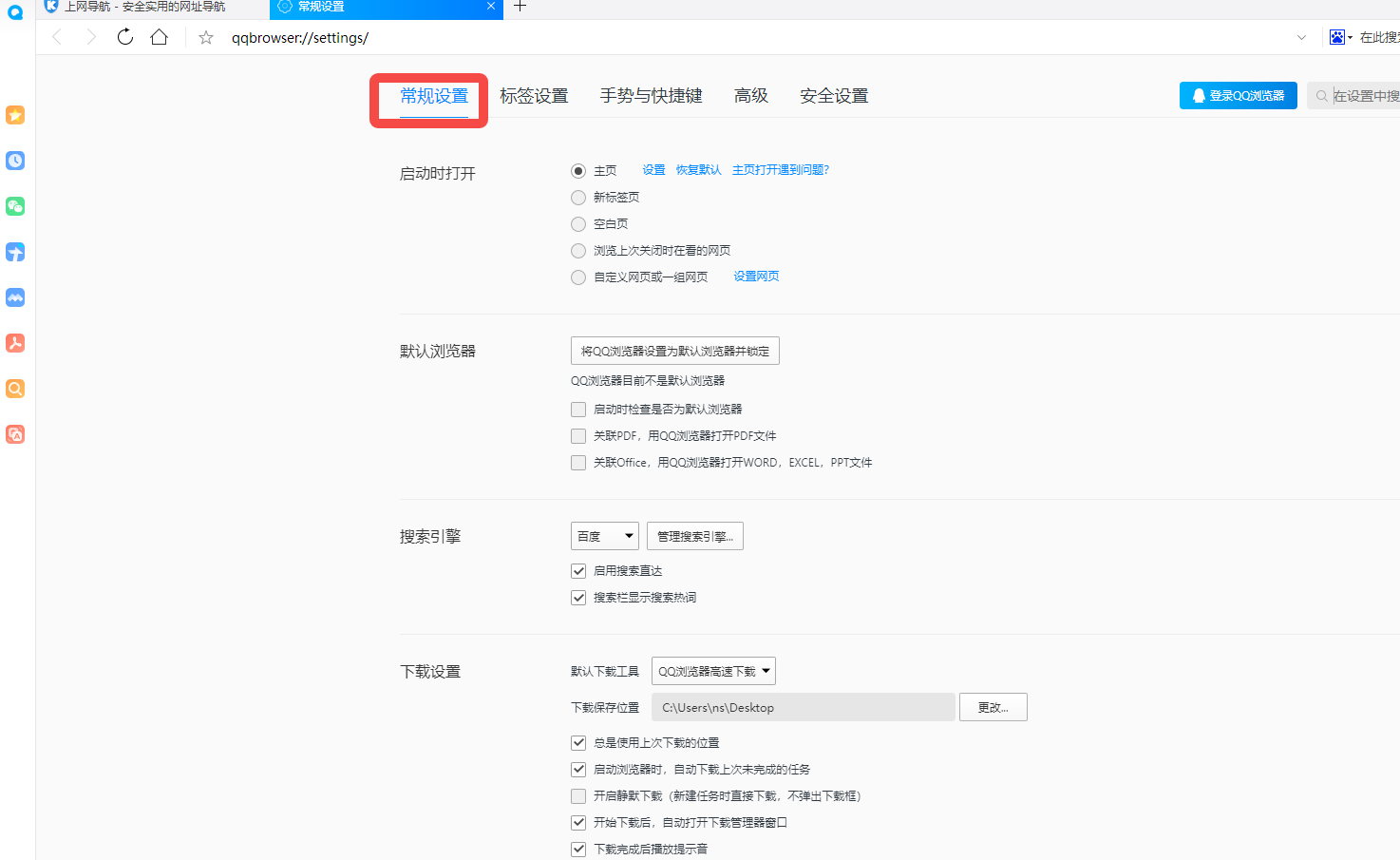This screenshot has width=1400, height=860.
Task: Switch to 高级 tab
Action: pyautogui.click(x=750, y=96)
